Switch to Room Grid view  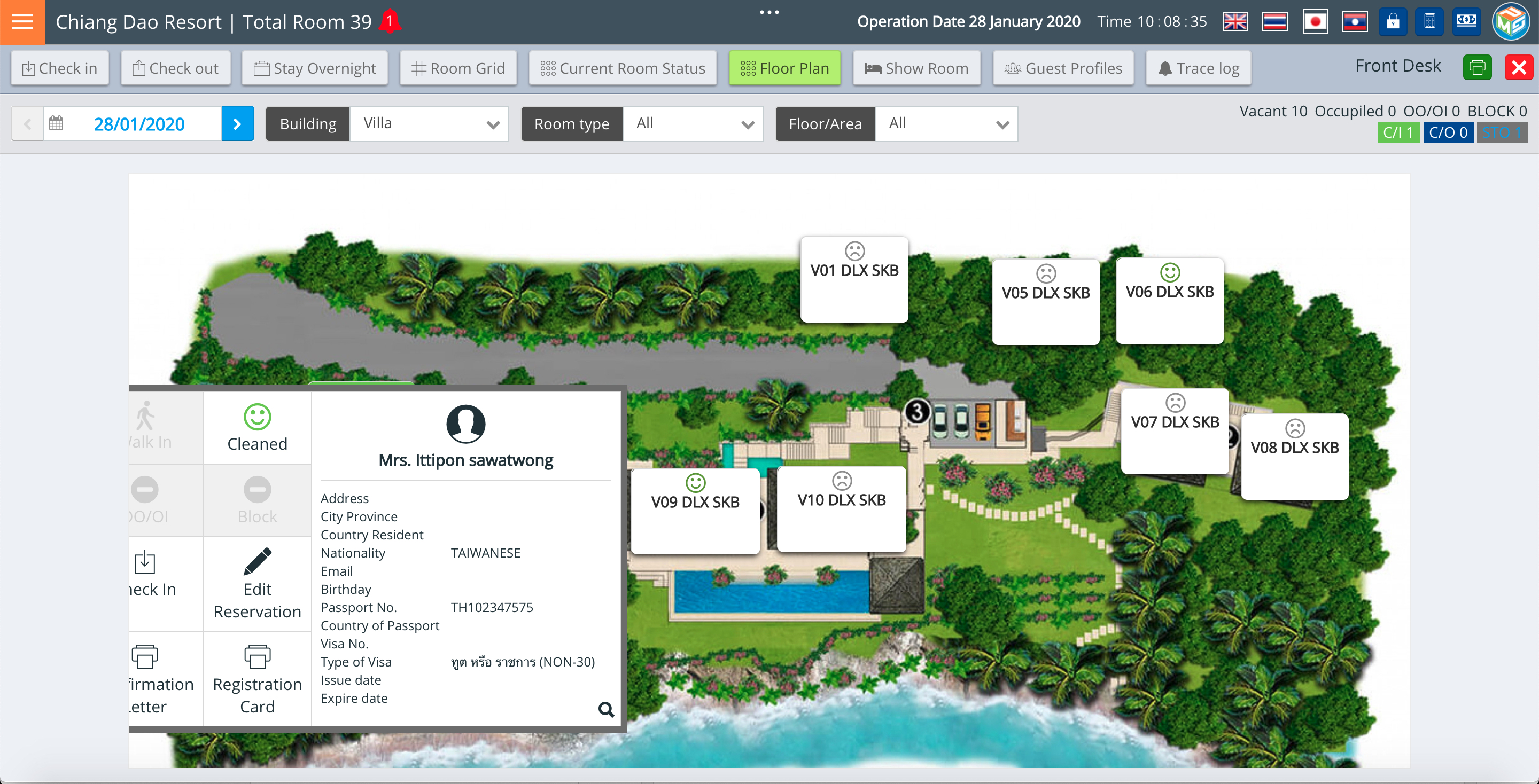[x=458, y=68]
